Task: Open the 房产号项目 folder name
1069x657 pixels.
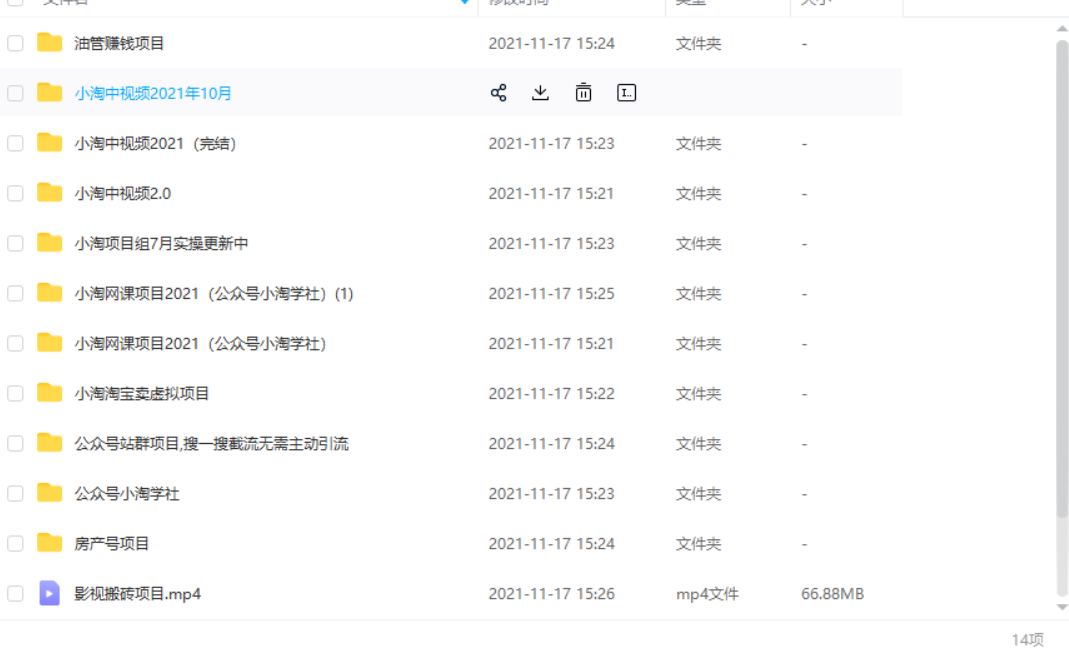Action: pyautogui.click(x=112, y=544)
